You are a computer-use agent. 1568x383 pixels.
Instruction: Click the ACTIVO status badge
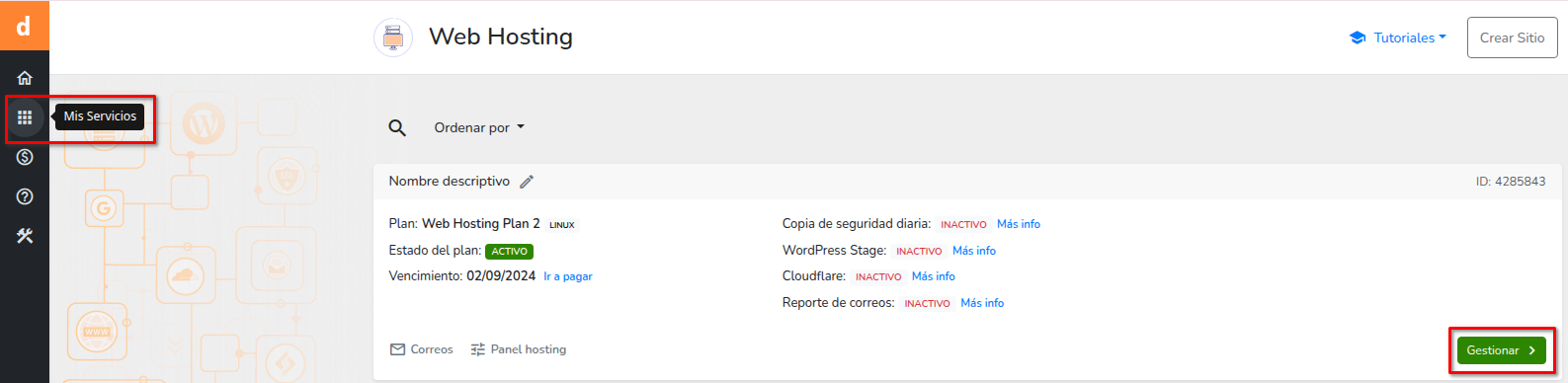(509, 252)
